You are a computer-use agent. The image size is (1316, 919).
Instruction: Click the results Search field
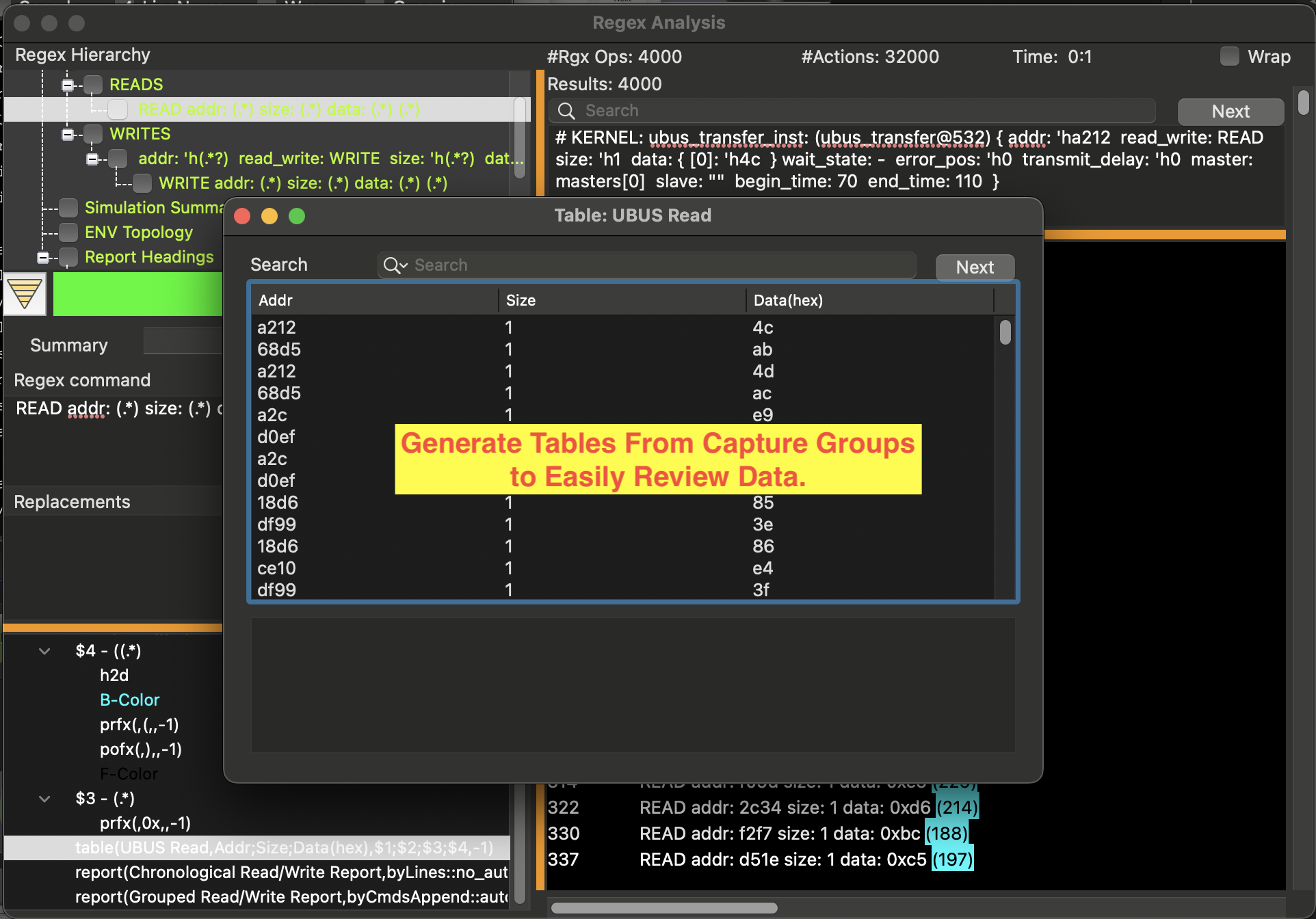tap(853, 111)
